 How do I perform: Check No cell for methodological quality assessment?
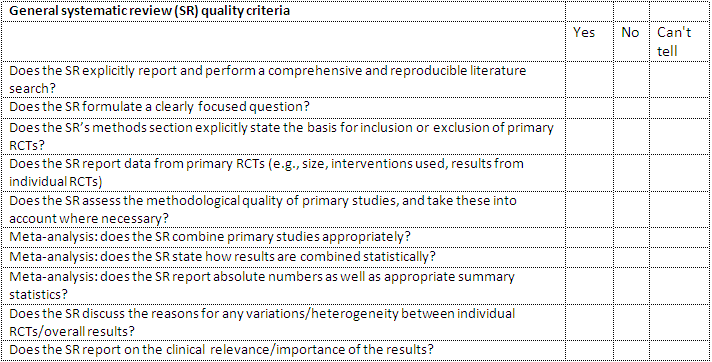631,209
